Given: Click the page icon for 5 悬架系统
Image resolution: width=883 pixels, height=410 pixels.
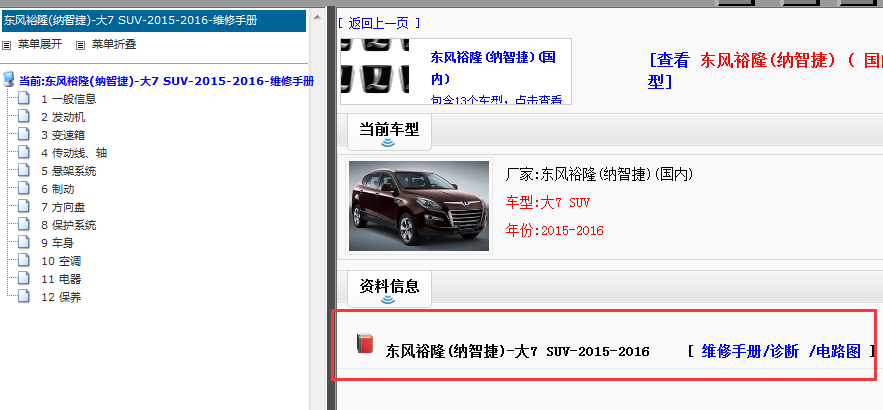Looking at the screenshot, I should [23, 171].
